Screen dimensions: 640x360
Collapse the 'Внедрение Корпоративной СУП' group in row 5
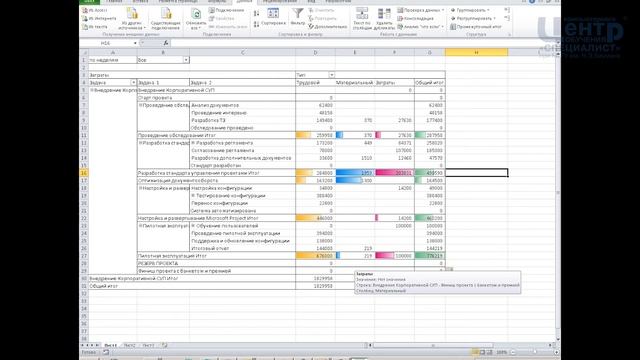[x=92, y=90]
